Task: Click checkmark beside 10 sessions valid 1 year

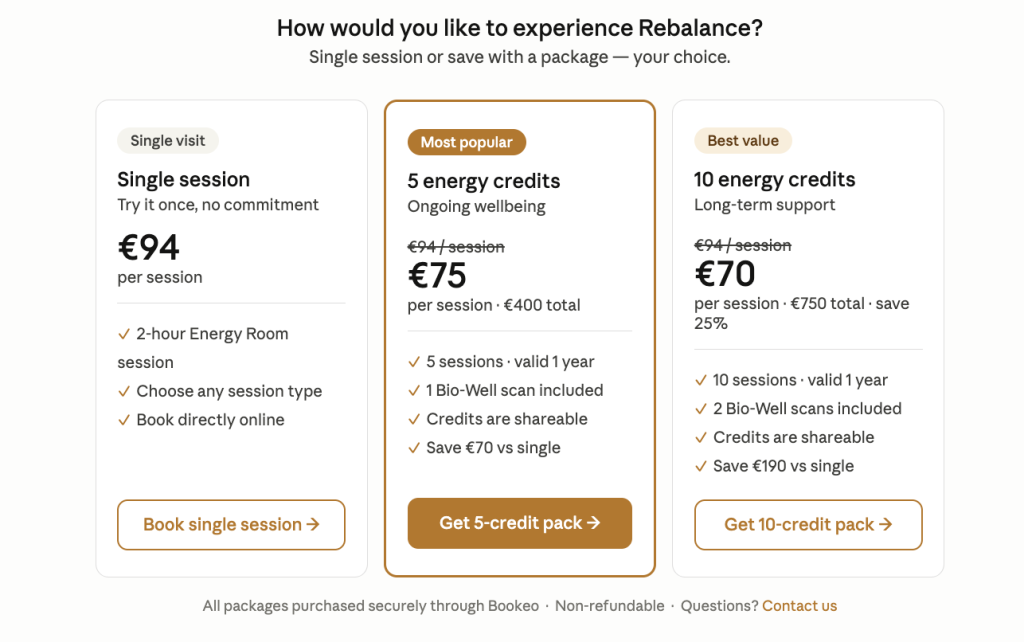Action: click(x=701, y=380)
